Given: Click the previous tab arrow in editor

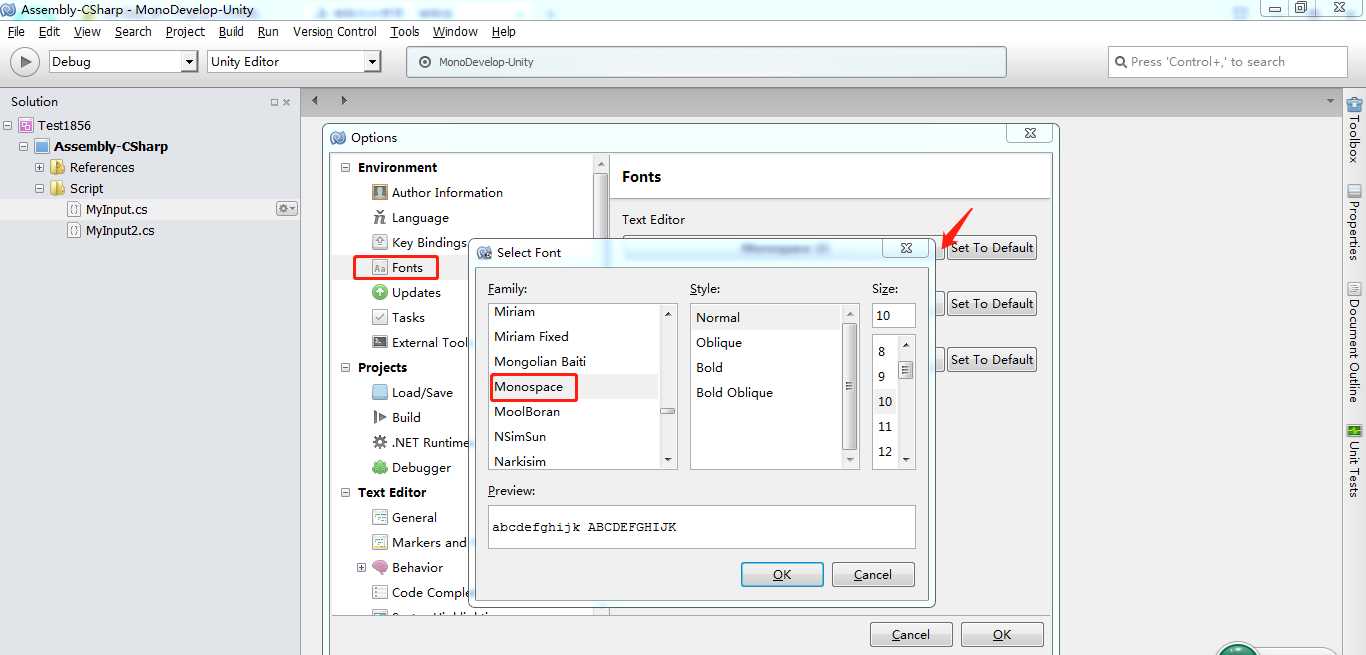Looking at the screenshot, I should coord(315,100).
